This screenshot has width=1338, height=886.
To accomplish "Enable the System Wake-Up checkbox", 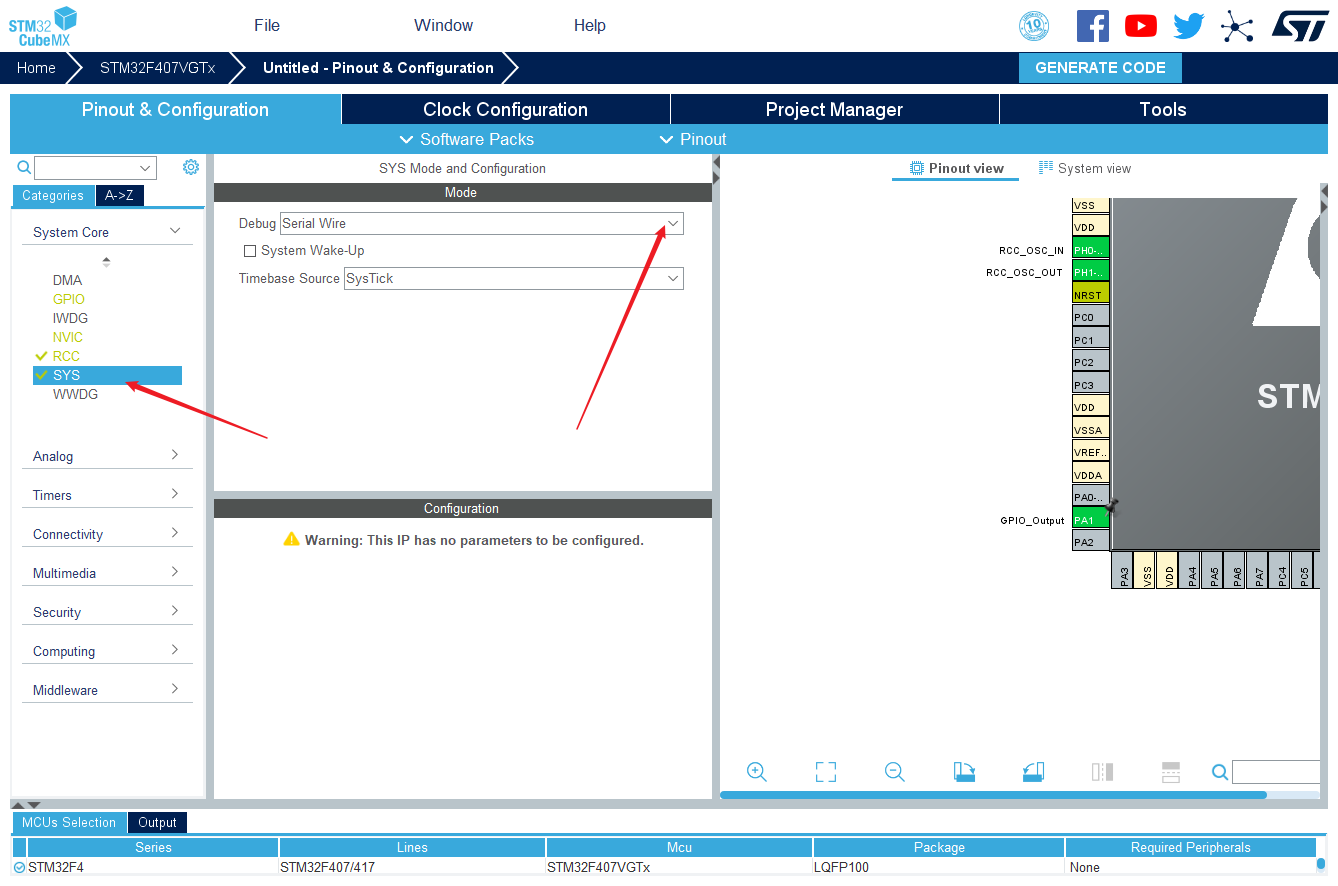I will click(x=250, y=251).
